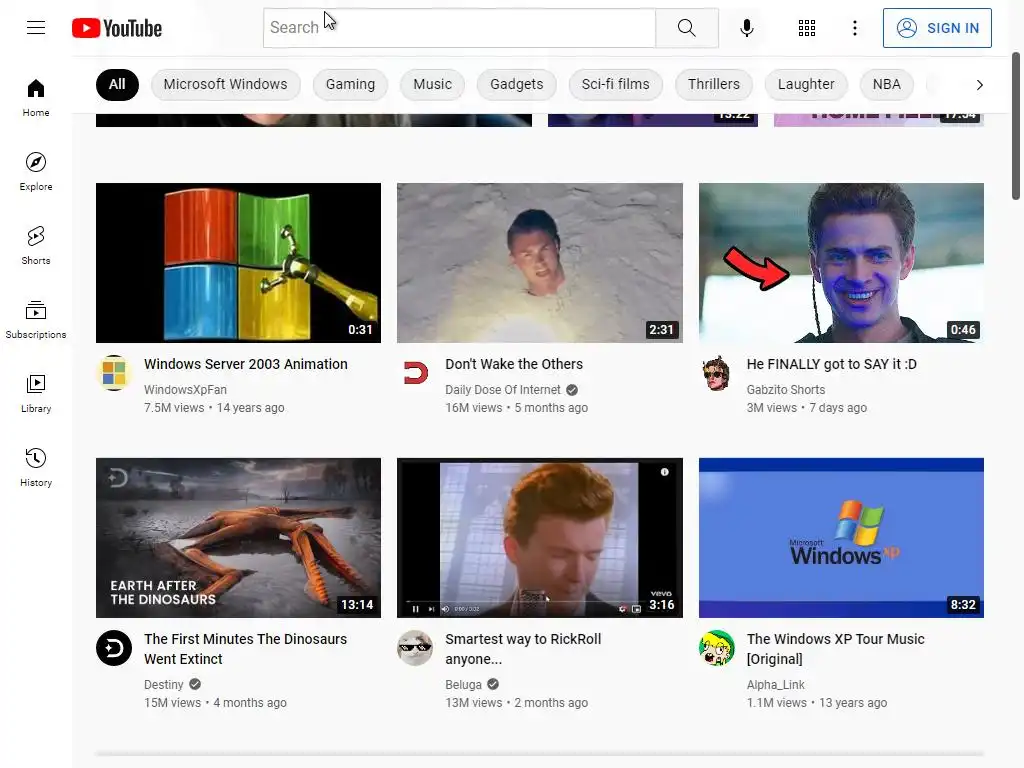Click the magnifier search button
Screen dimensions: 1024x768
point(686,28)
